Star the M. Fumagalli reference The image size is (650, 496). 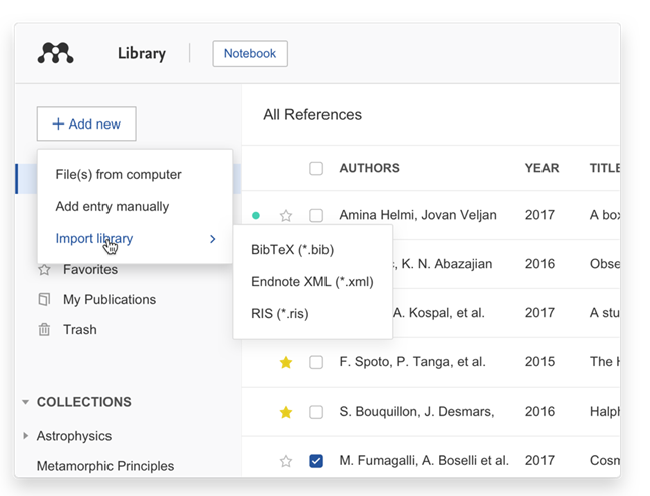click(x=286, y=461)
